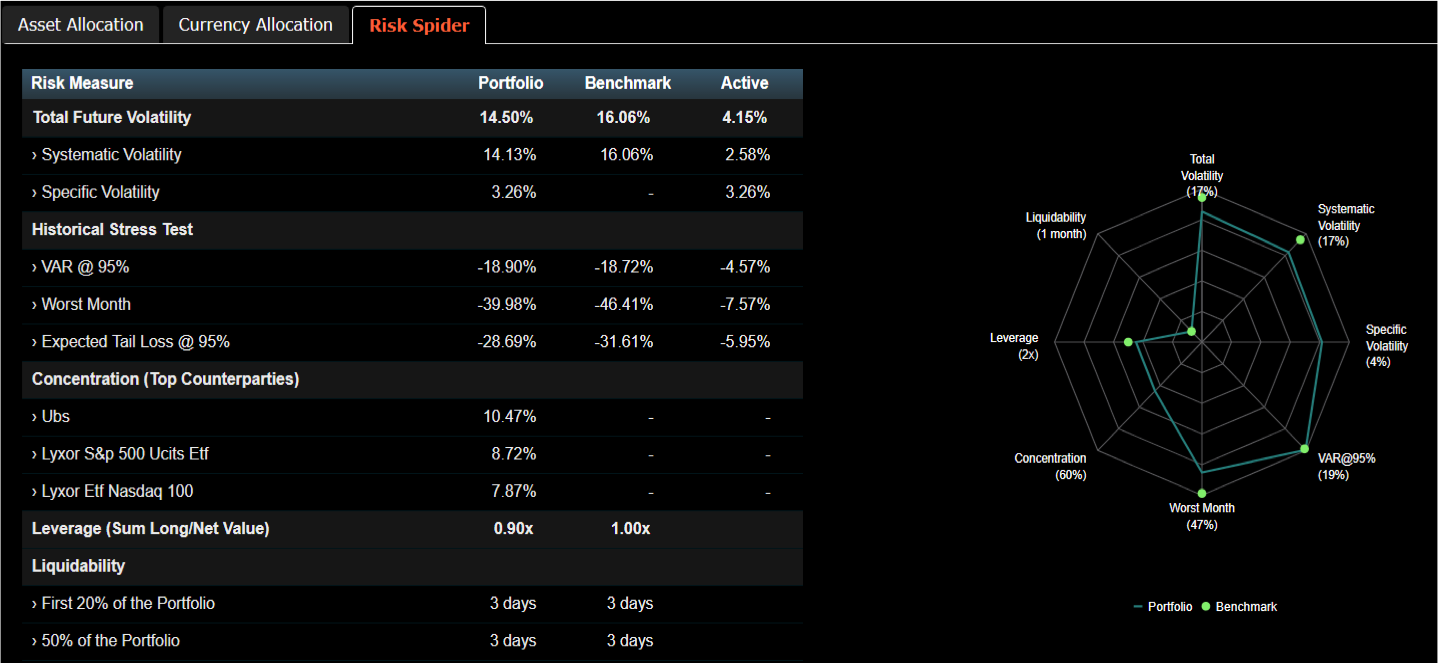Click the Active column header
Screen dimensions: 1438x663
pos(745,83)
